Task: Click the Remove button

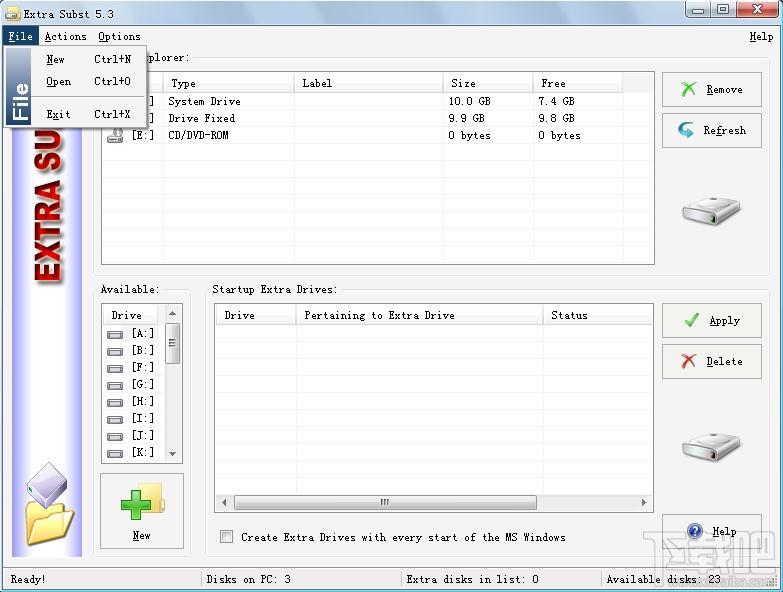Action: point(712,89)
